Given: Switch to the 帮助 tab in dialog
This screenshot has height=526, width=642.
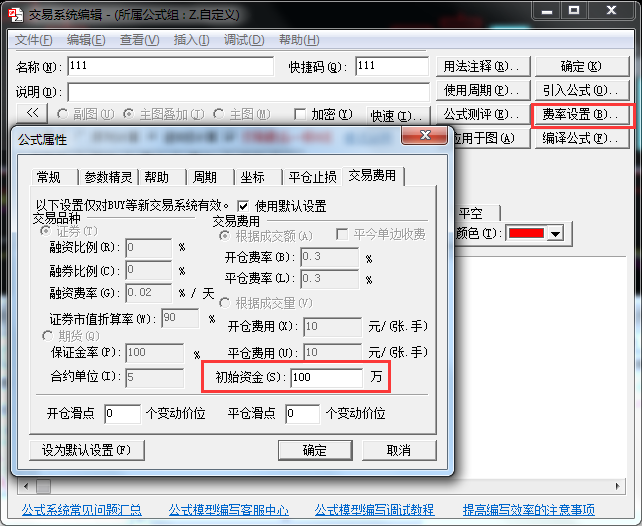Looking at the screenshot, I should click(162, 177).
